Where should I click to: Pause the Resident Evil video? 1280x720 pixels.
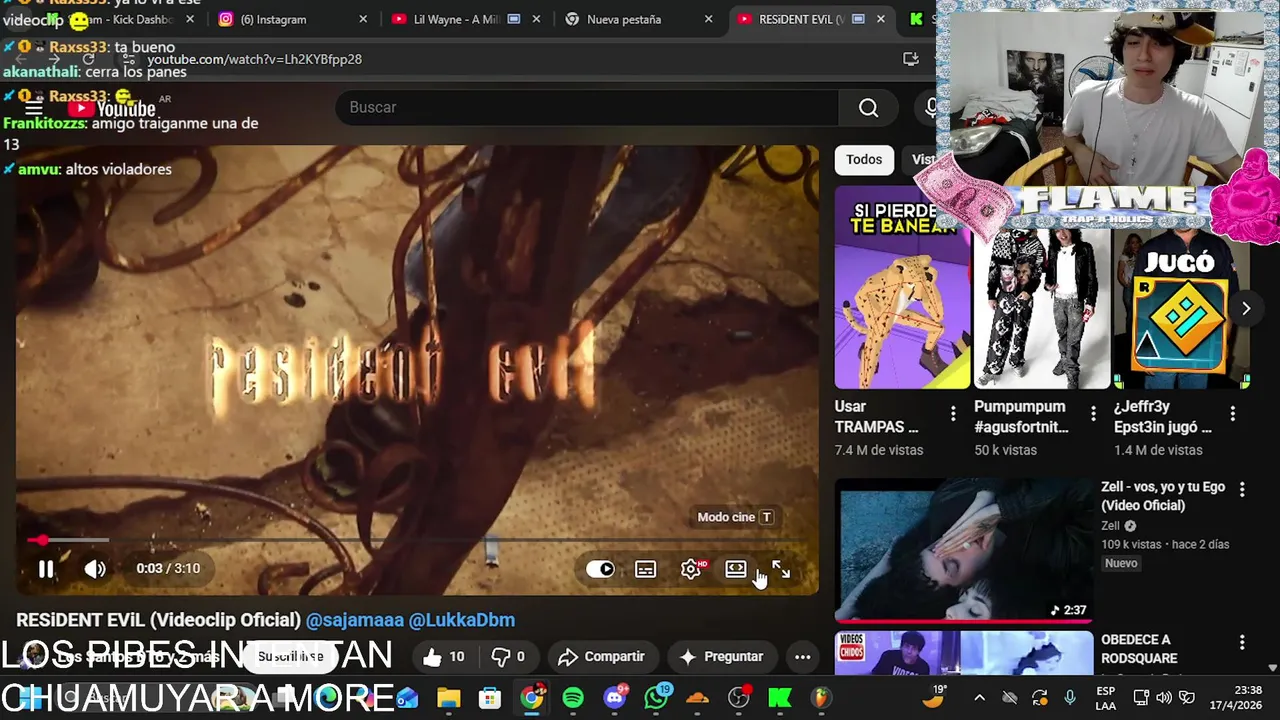(46, 569)
